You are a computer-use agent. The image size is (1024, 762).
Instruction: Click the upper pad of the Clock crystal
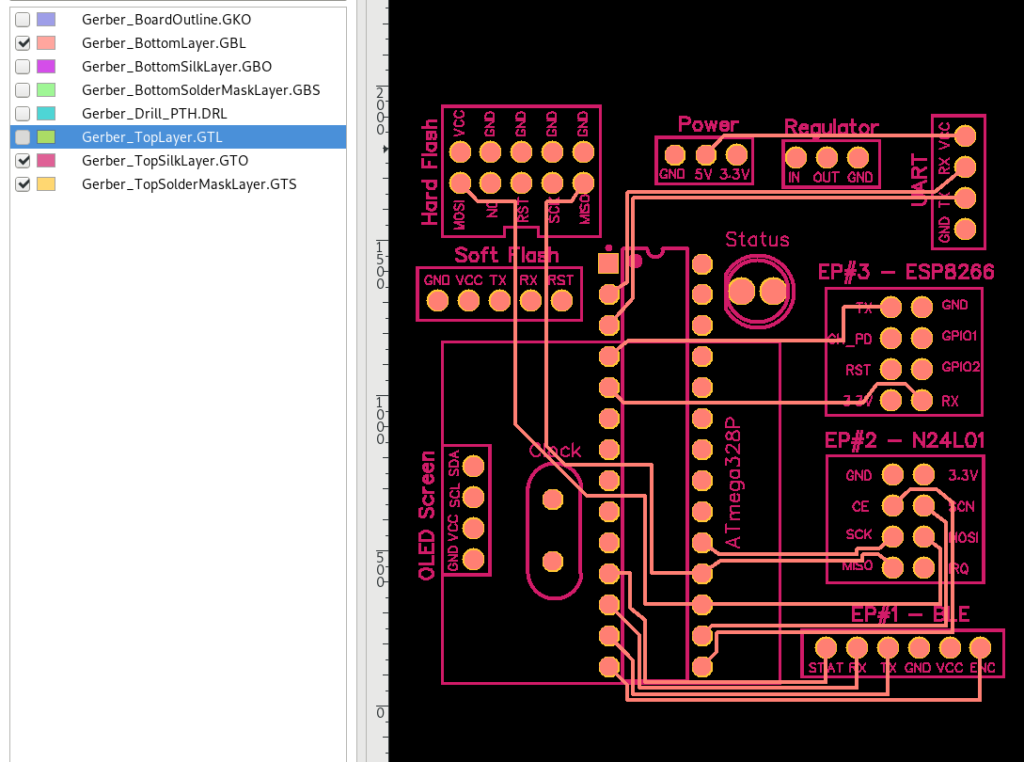pos(553,500)
